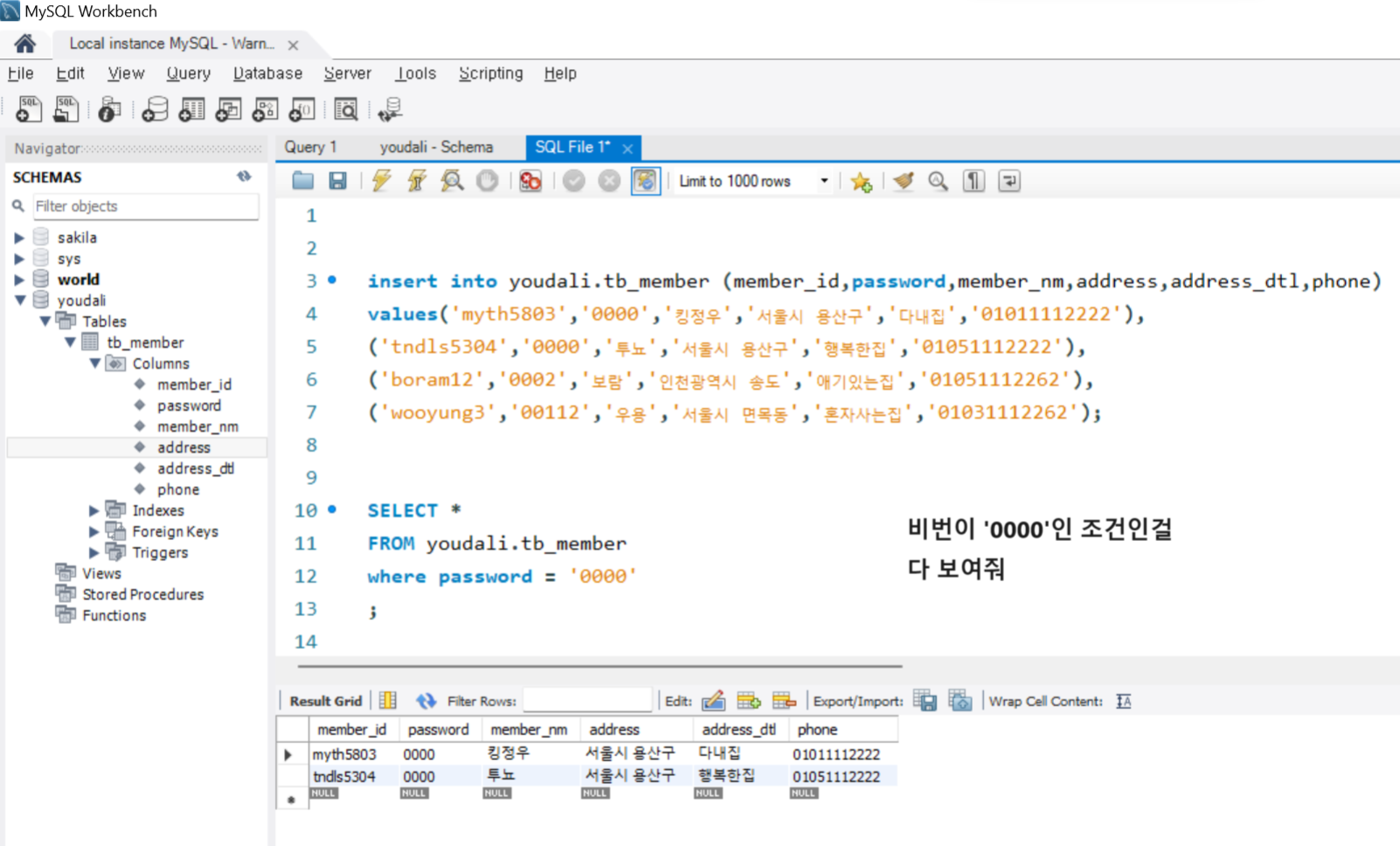
Task: Create a new schema icon
Action: (x=155, y=109)
